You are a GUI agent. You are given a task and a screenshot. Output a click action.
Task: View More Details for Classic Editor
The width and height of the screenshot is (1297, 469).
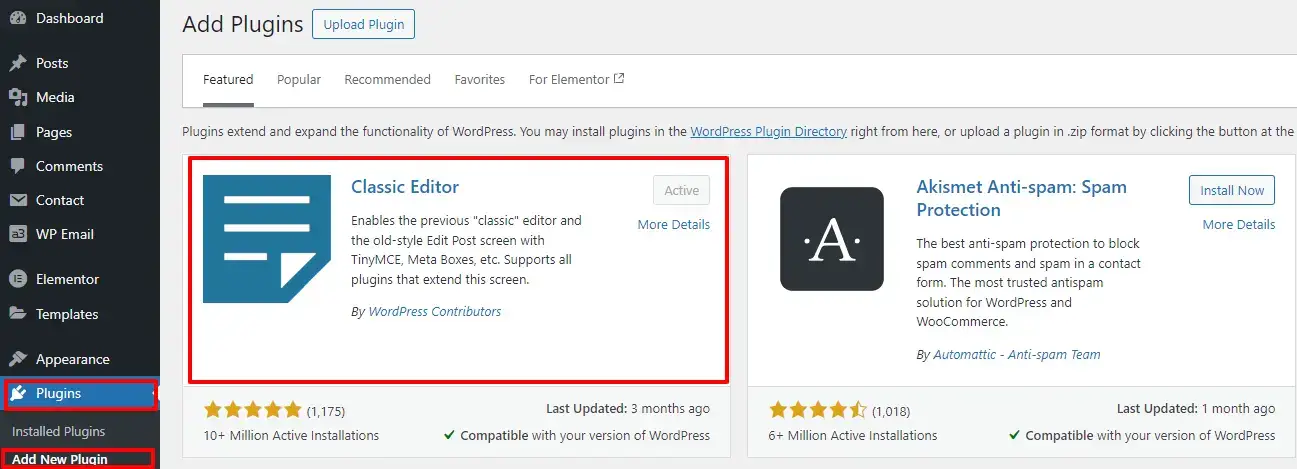[x=674, y=225]
